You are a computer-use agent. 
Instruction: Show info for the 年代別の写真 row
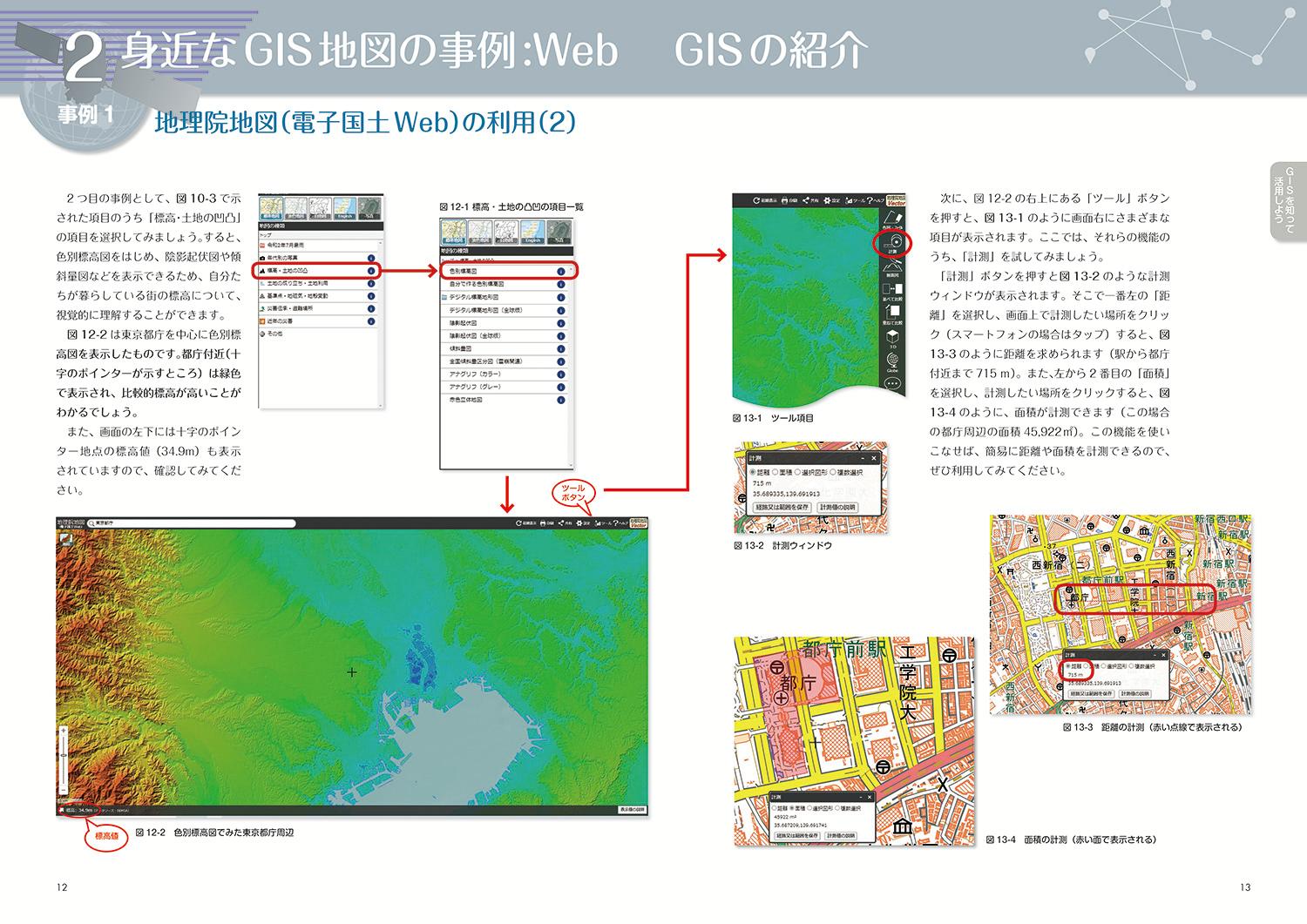(371, 258)
